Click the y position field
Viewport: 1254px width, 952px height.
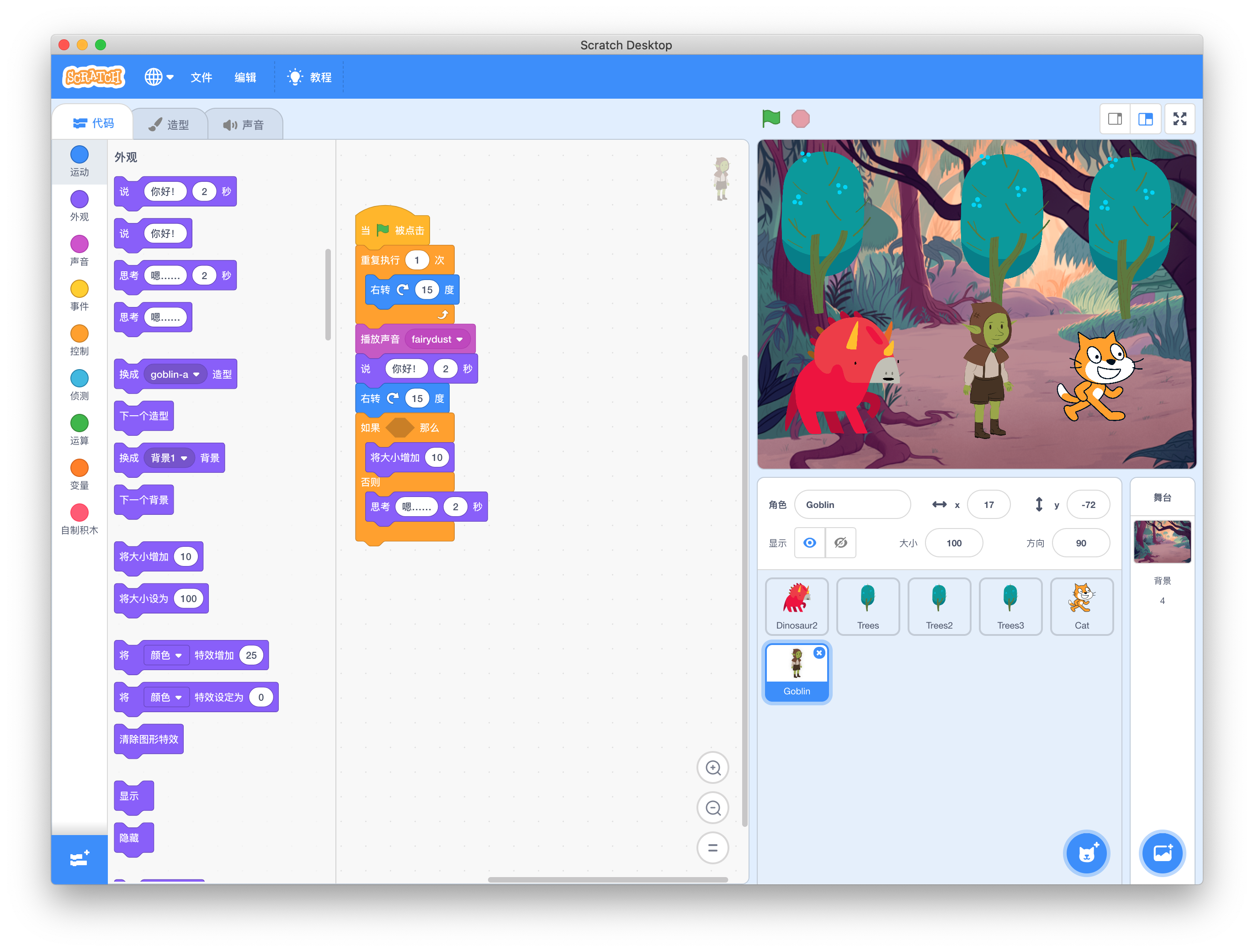(x=1089, y=504)
